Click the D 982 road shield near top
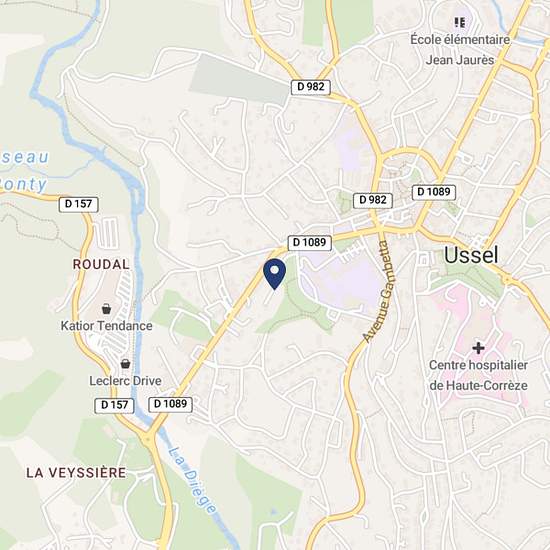Image resolution: width=550 pixels, height=550 pixels. coord(310,87)
